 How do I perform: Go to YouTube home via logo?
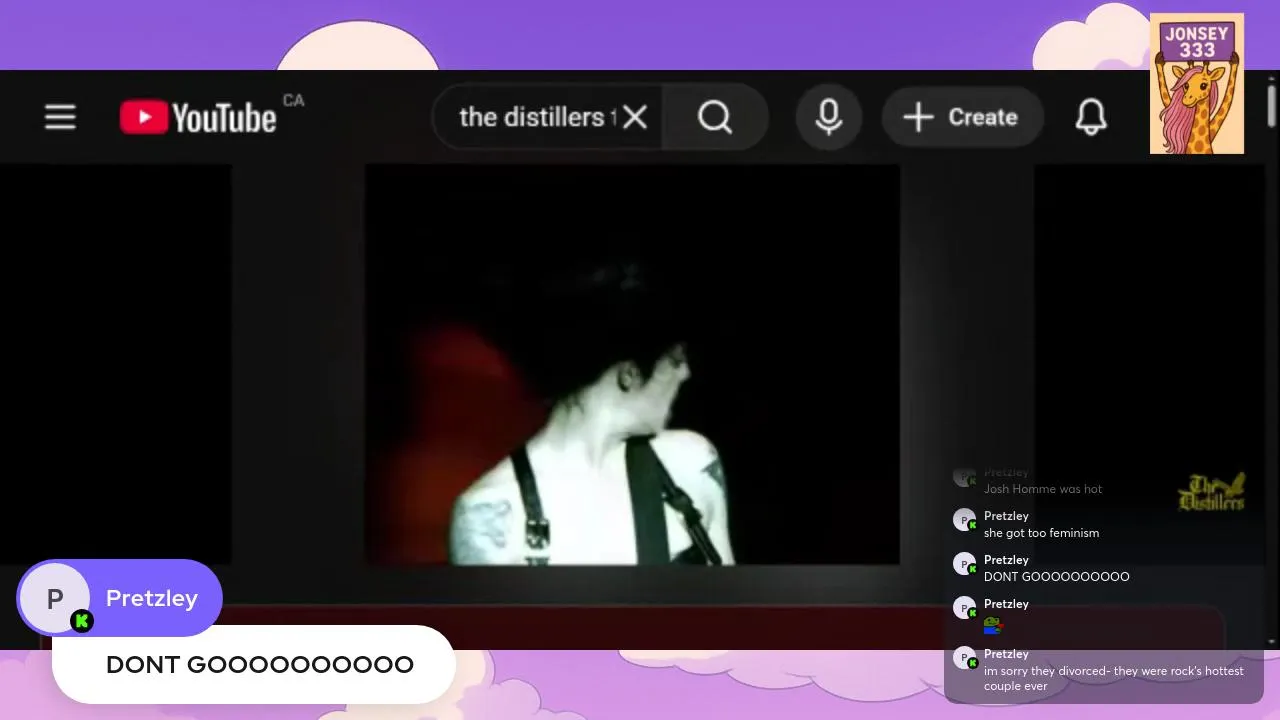198,117
